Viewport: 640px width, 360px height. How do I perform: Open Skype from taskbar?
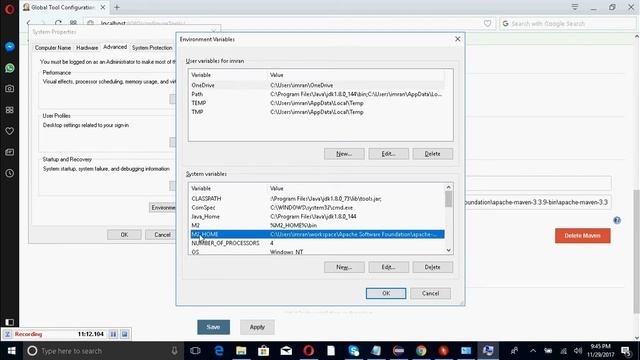click(x=353, y=351)
